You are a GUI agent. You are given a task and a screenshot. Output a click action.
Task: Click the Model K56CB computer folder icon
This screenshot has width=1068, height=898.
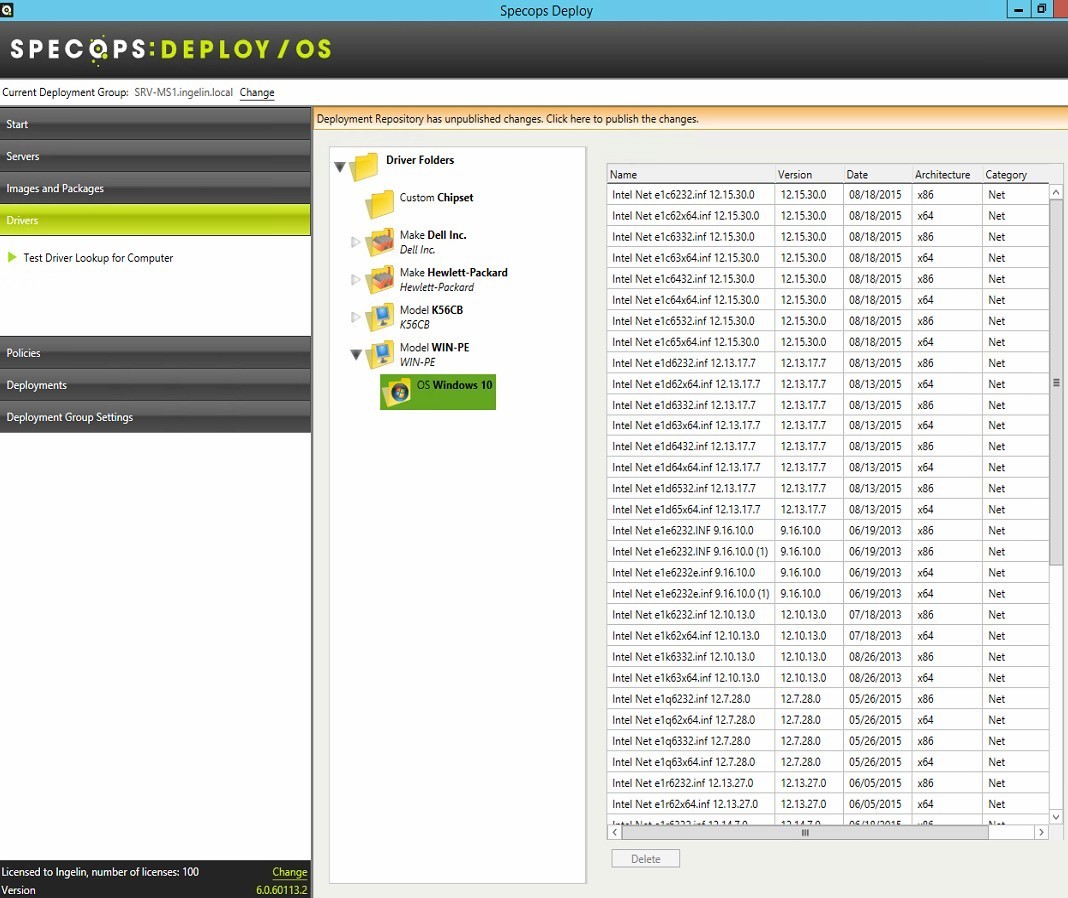(x=379, y=316)
